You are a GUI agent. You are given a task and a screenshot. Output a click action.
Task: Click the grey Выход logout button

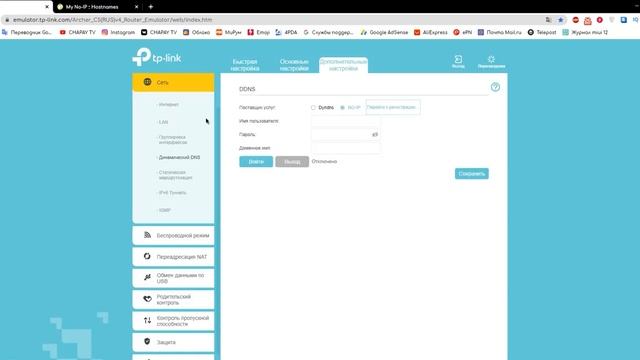pyautogui.click(x=292, y=162)
